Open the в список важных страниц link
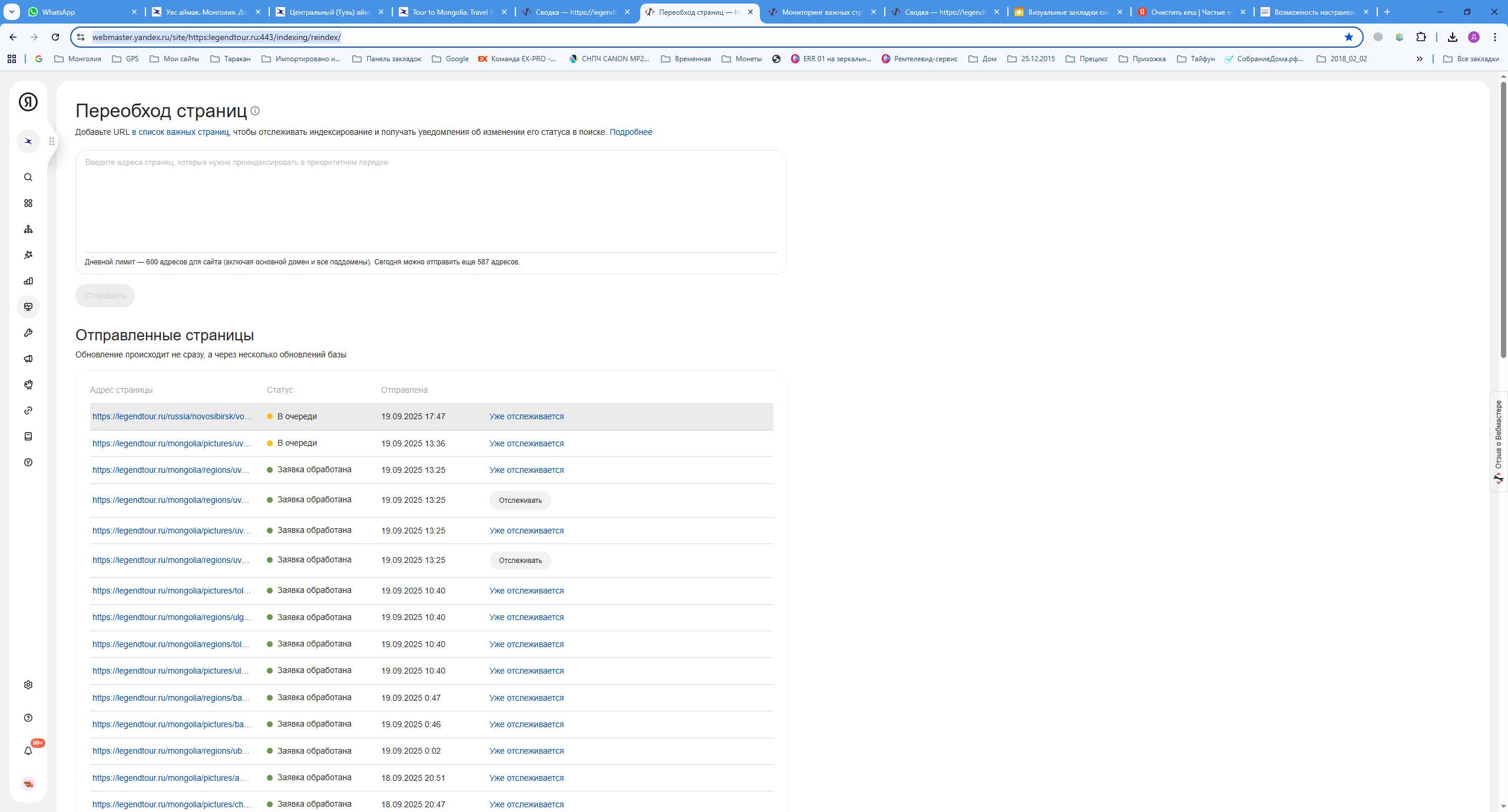 point(180,132)
